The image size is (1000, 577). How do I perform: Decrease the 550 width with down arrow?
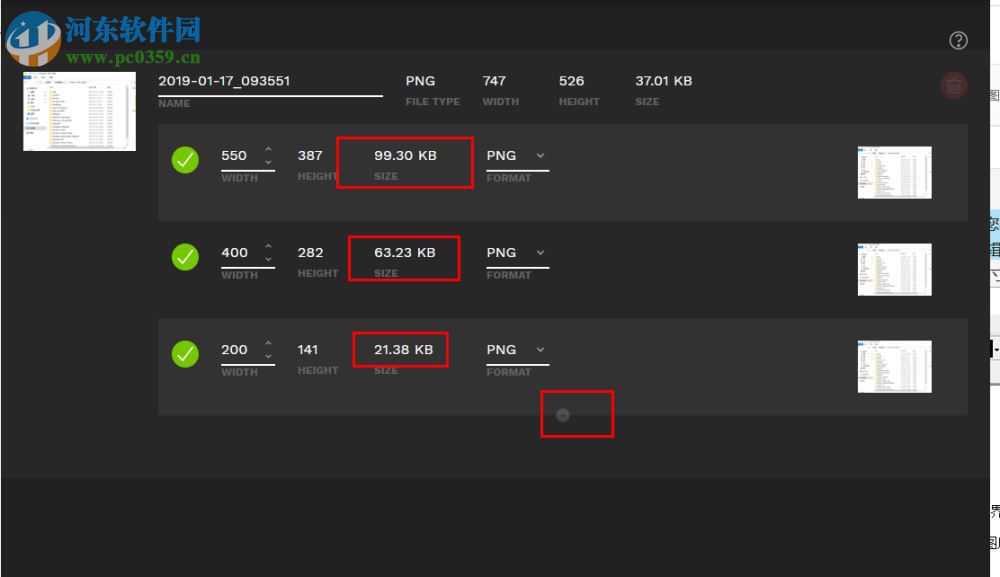pos(268,162)
